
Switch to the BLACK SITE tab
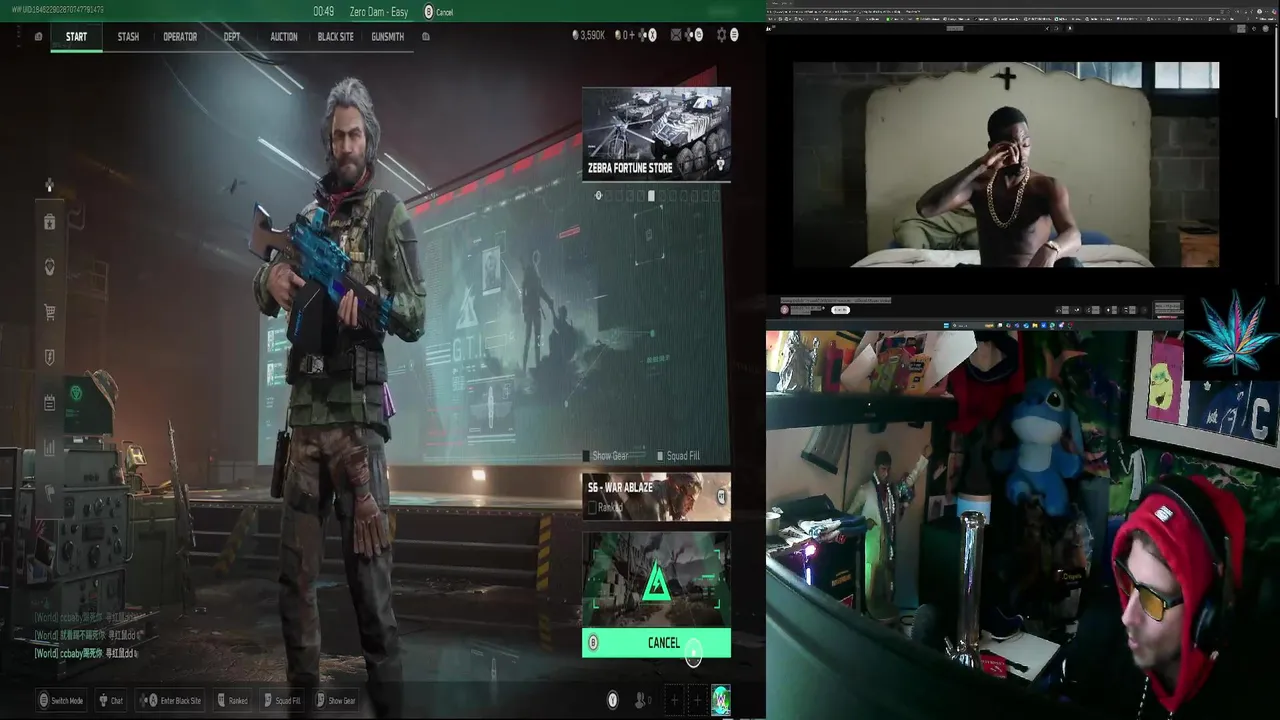[335, 37]
